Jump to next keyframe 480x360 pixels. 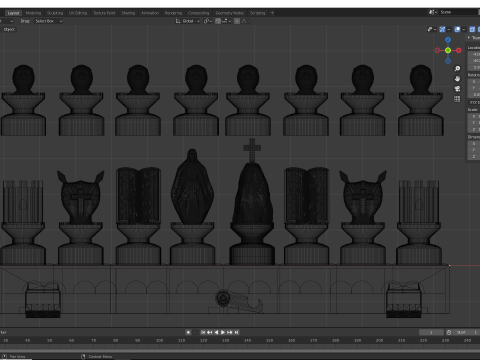point(230,332)
